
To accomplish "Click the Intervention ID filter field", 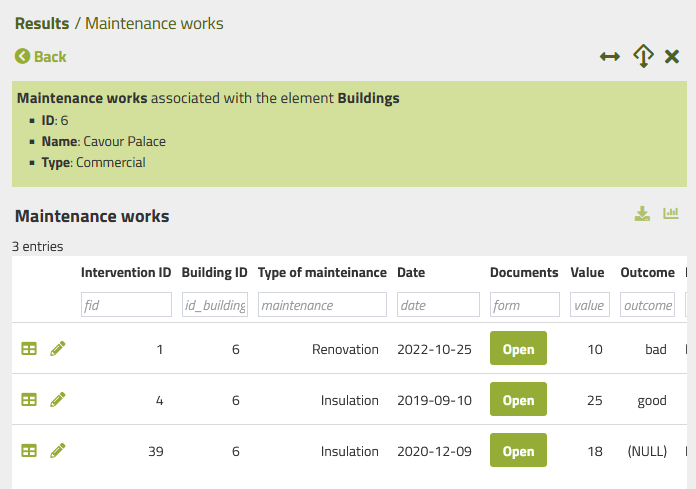I will pos(126,305).
